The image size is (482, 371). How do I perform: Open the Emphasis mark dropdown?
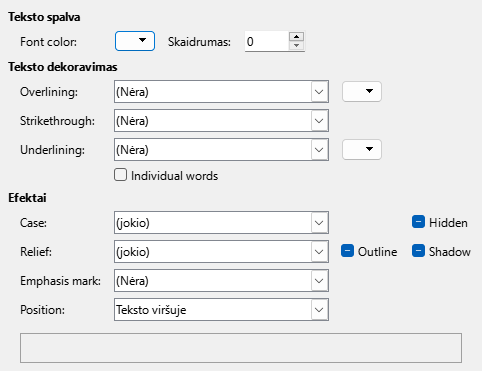(x=221, y=280)
